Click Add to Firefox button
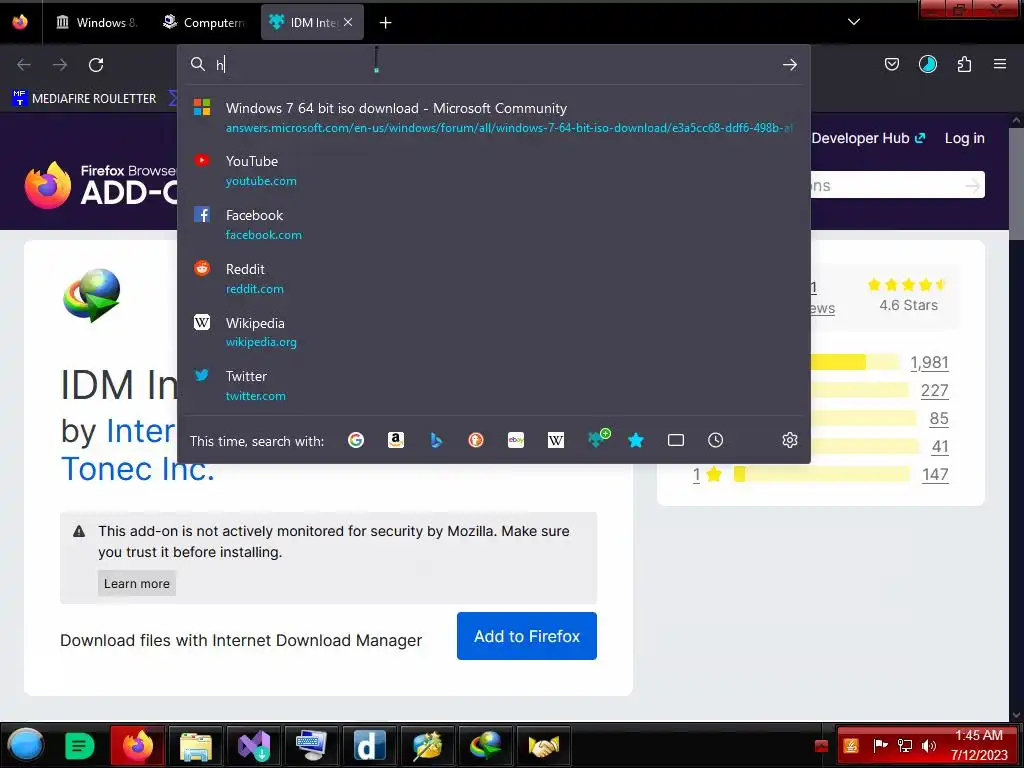 tap(526, 636)
